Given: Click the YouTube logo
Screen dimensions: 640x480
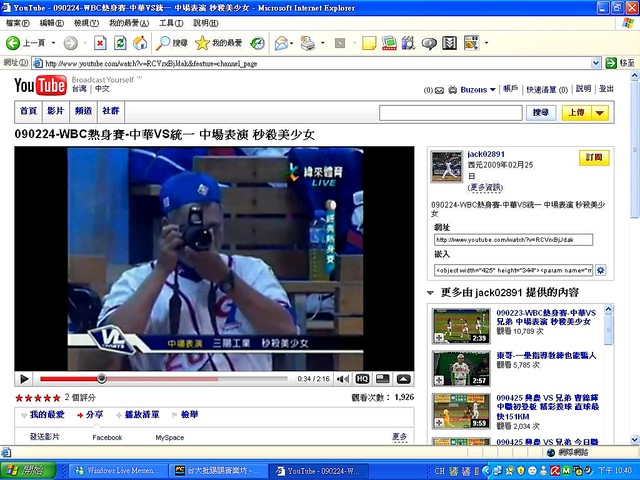Looking at the screenshot, I should tap(40, 85).
